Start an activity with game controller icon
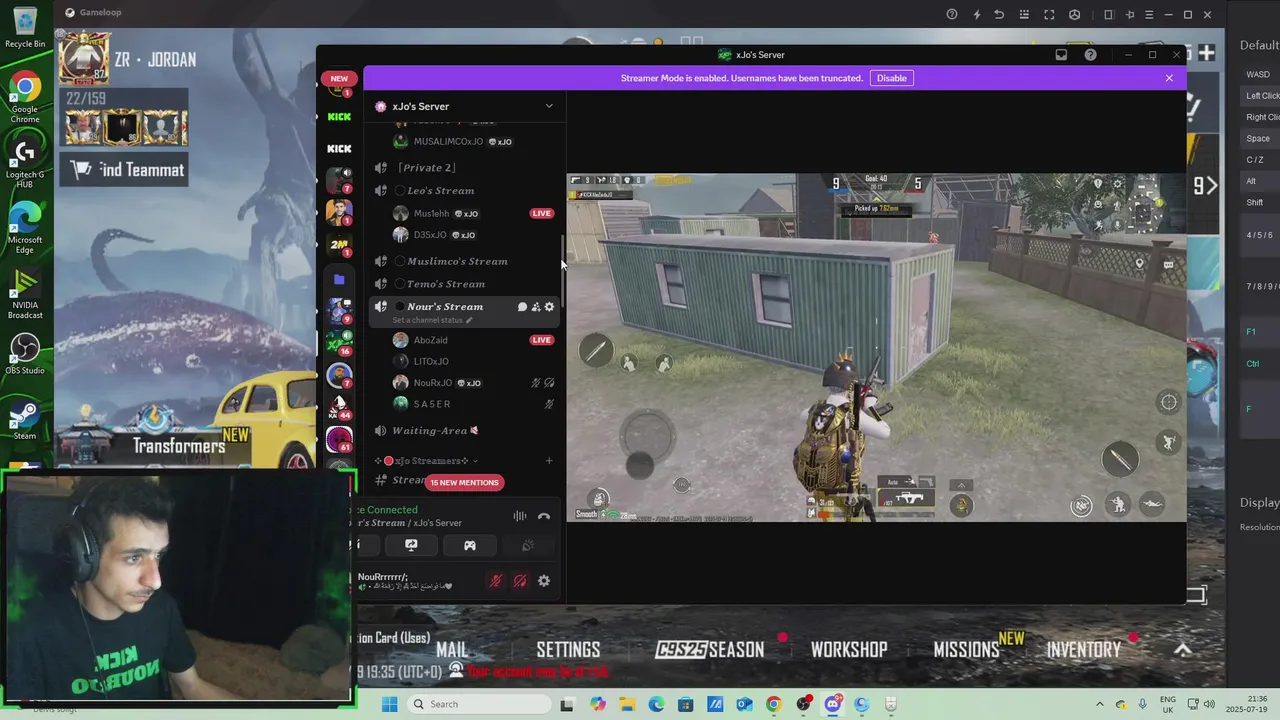The image size is (1280, 720). (x=470, y=545)
